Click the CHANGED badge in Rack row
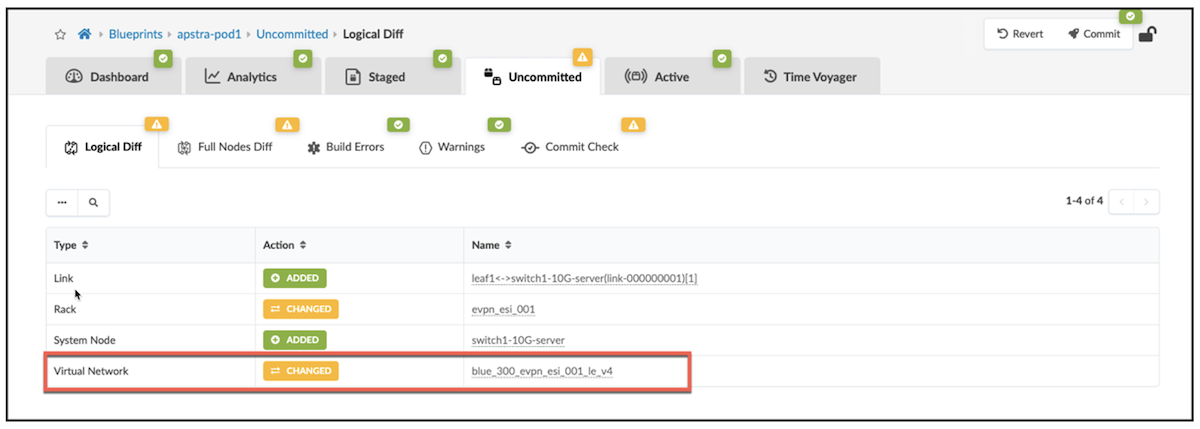The width and height of the screenshot is (1200, 429). point(301,309)
